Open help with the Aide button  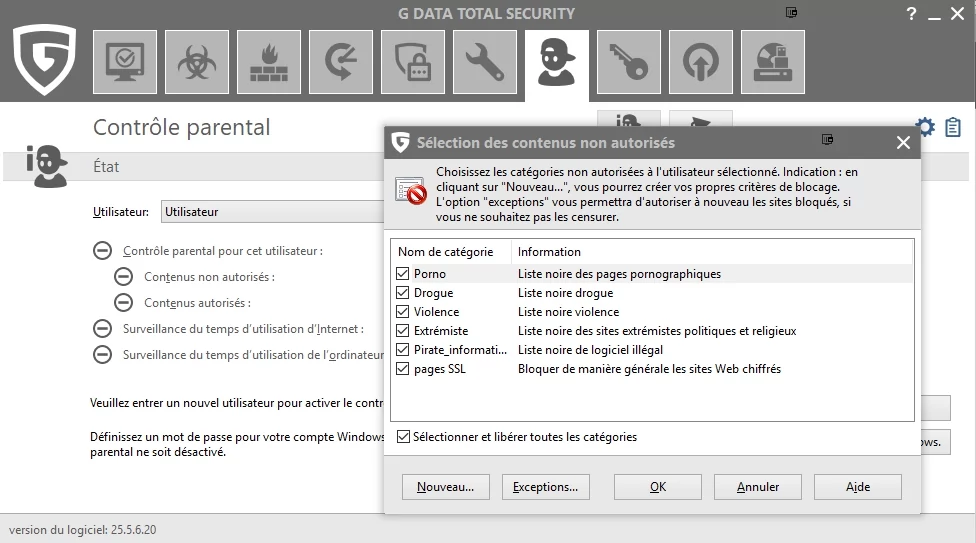tap(858, 487)
